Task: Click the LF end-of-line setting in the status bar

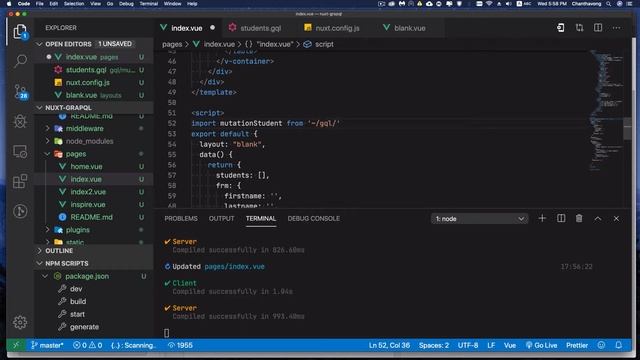Action: 491,345
